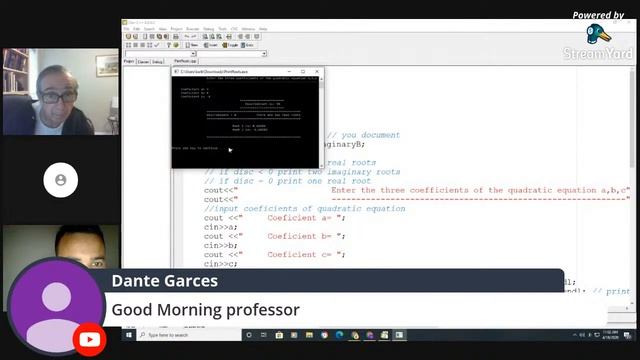640x360 pixels.
Task: Click the 'Type here to search' taskbar box
Action: (x=189, y=335)
